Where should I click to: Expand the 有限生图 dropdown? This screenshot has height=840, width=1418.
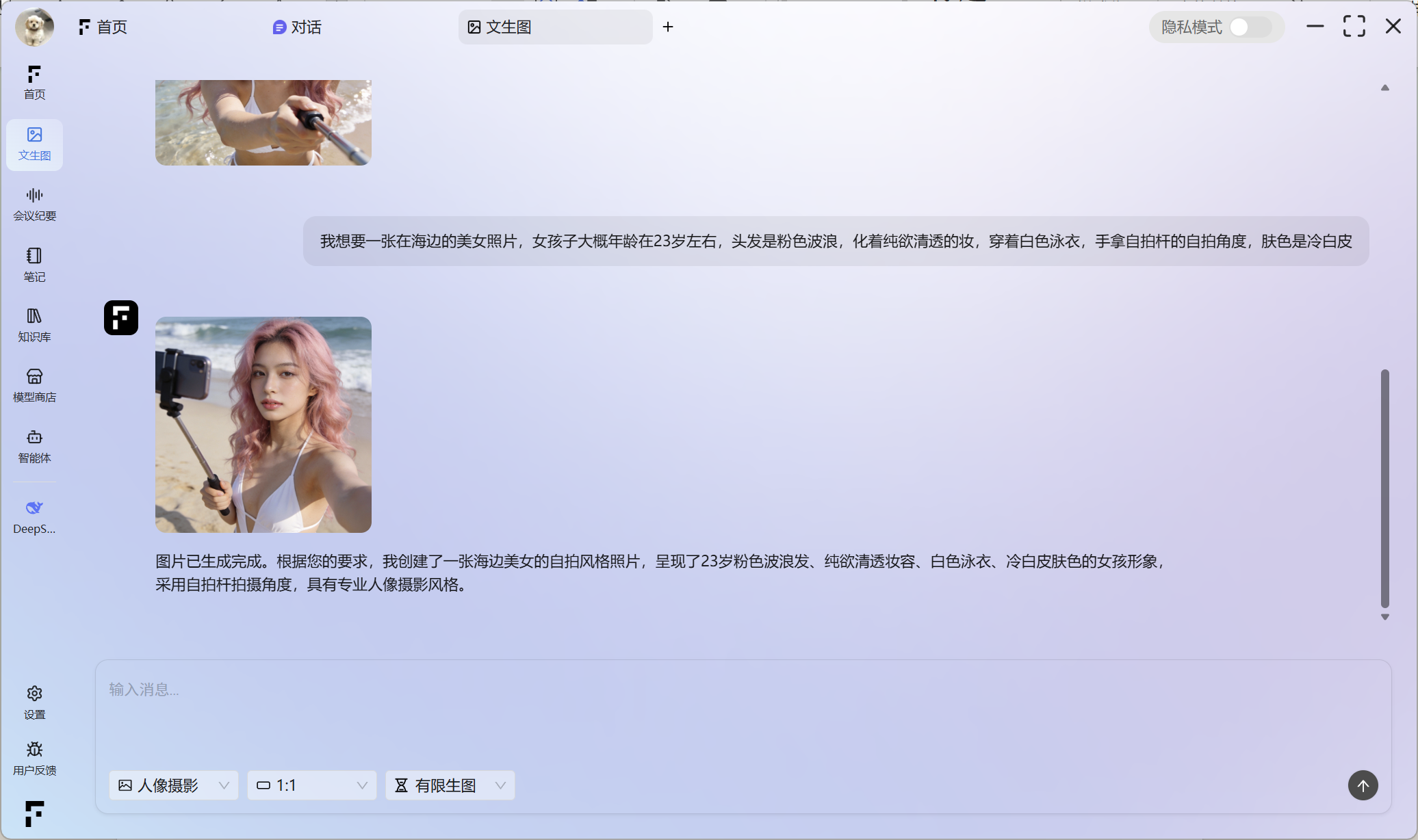pos(450,785)
